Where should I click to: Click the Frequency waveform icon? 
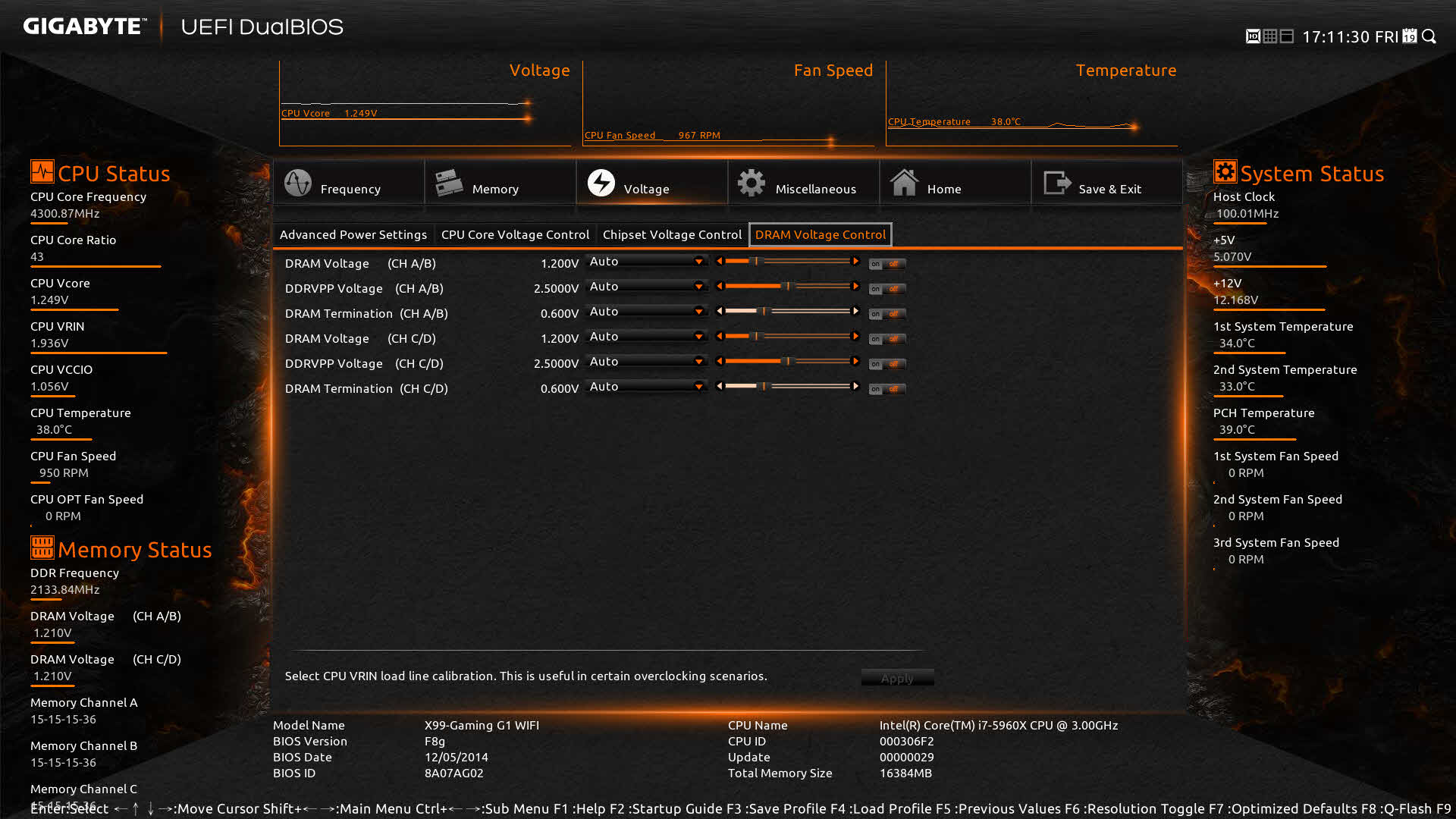pos(297,183)
